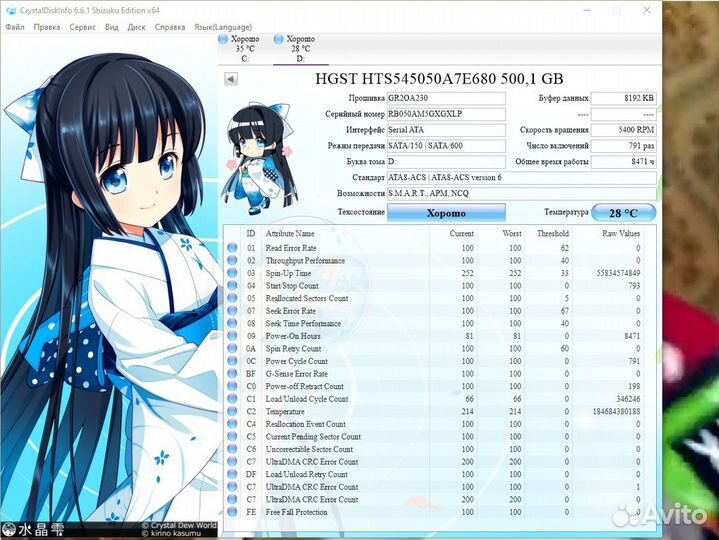Click status orb for Free Fall Protection
719x540 pixels.
click(232, 512)
